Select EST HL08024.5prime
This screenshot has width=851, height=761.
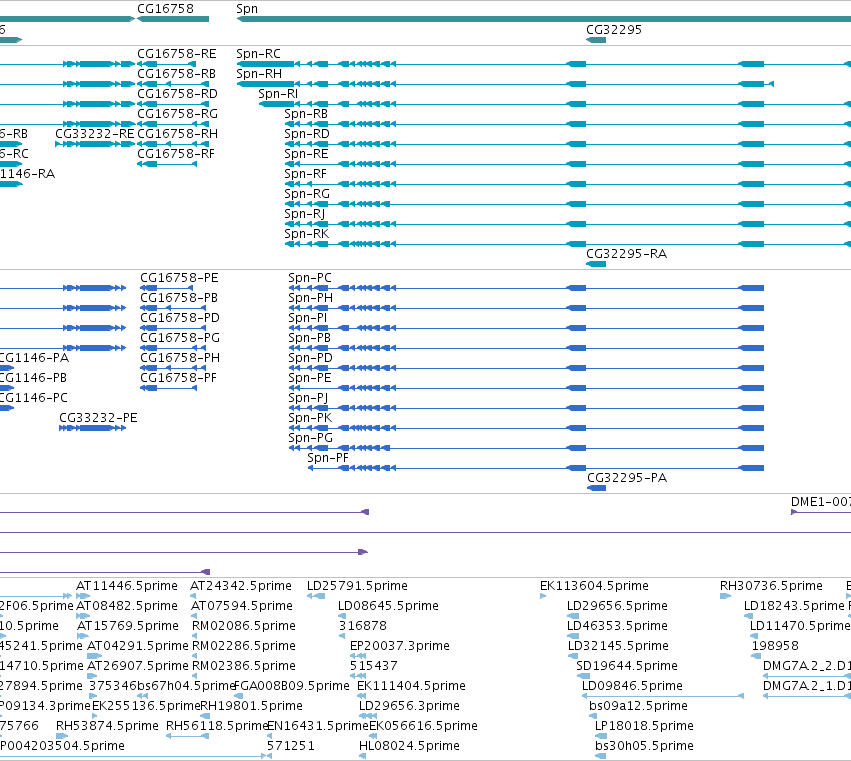[409, 746]
